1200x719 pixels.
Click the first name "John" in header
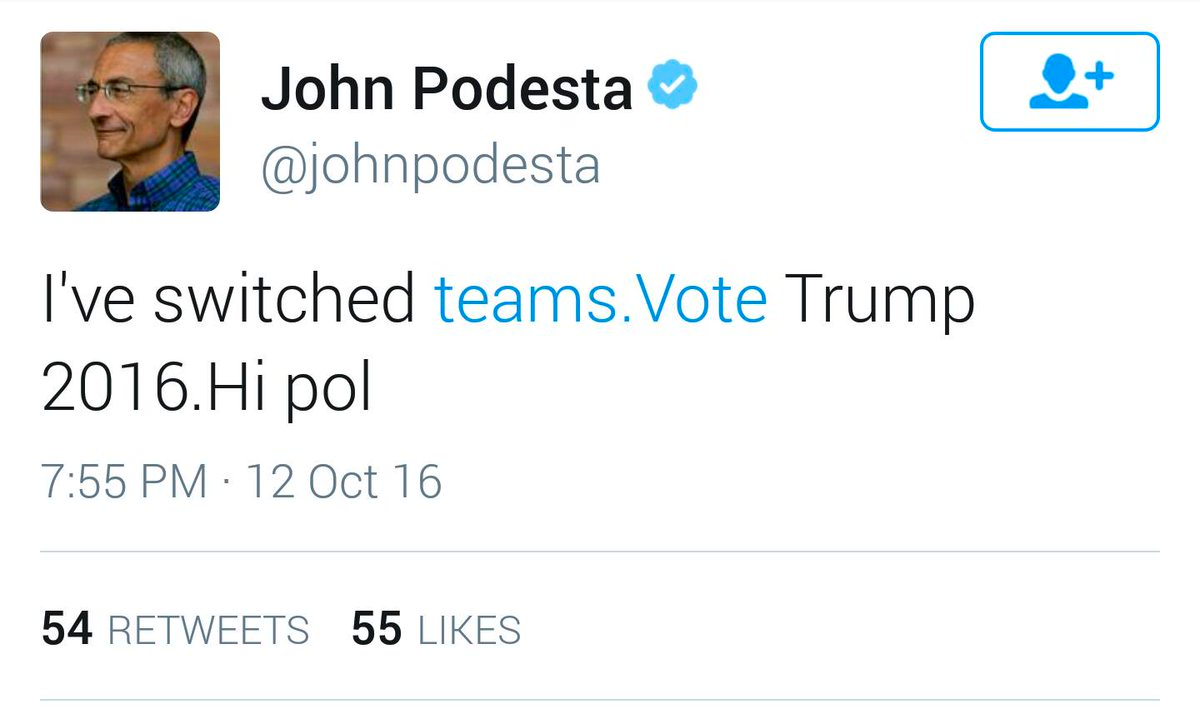(x=327, y=90)
